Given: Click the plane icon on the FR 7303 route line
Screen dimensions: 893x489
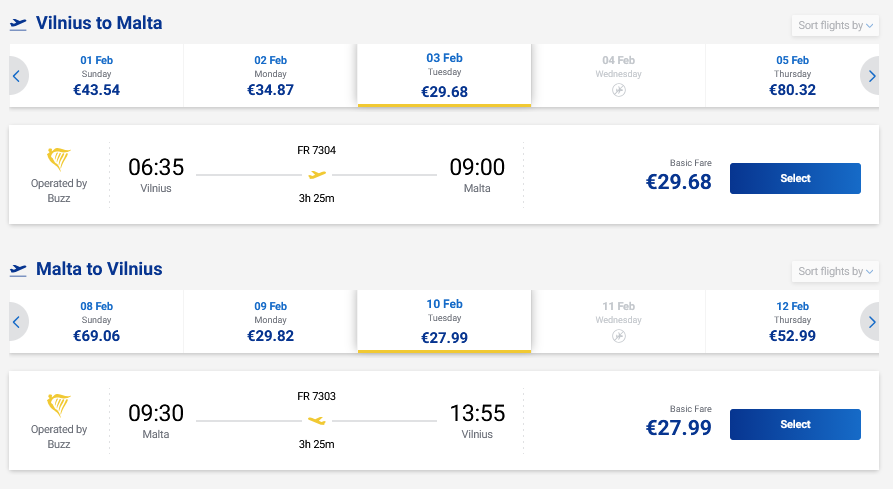Looking at the screenshot, I should pyautogui.click(x=317, y=421).
